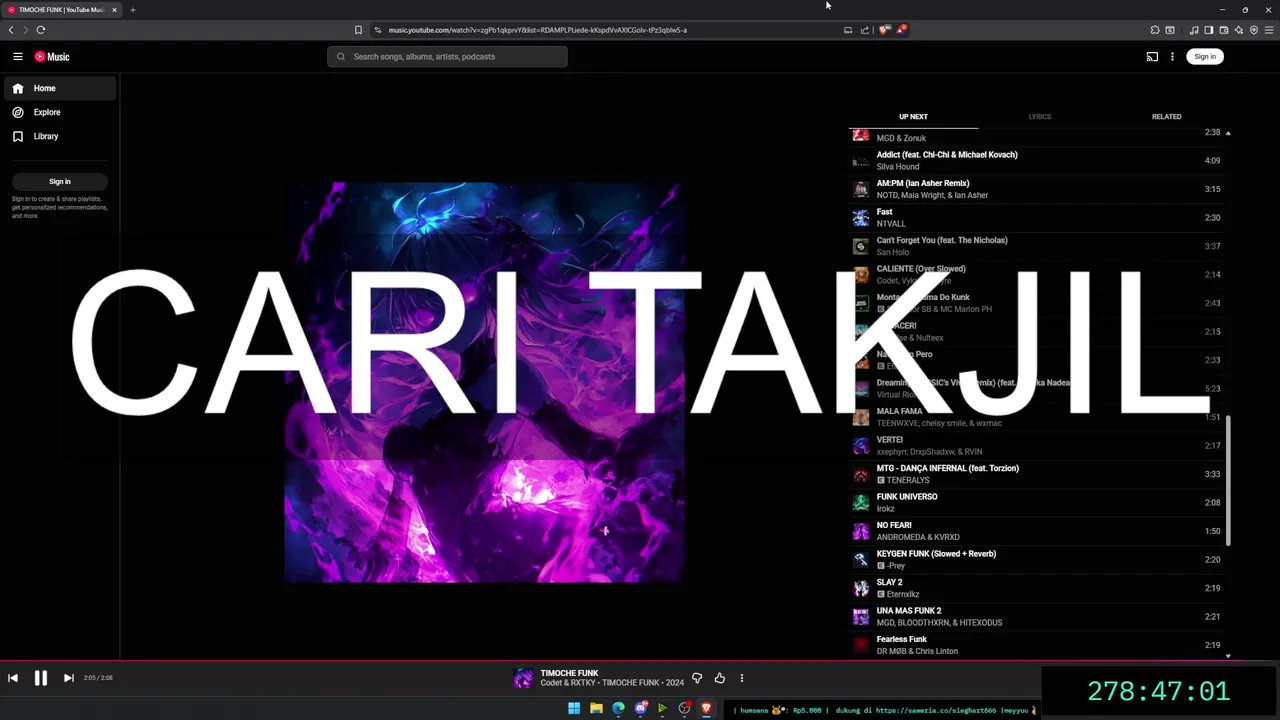Go to Home in the sidebar
The height and width of the screenshot is (720, 1280).
click(x=60, y=88)
